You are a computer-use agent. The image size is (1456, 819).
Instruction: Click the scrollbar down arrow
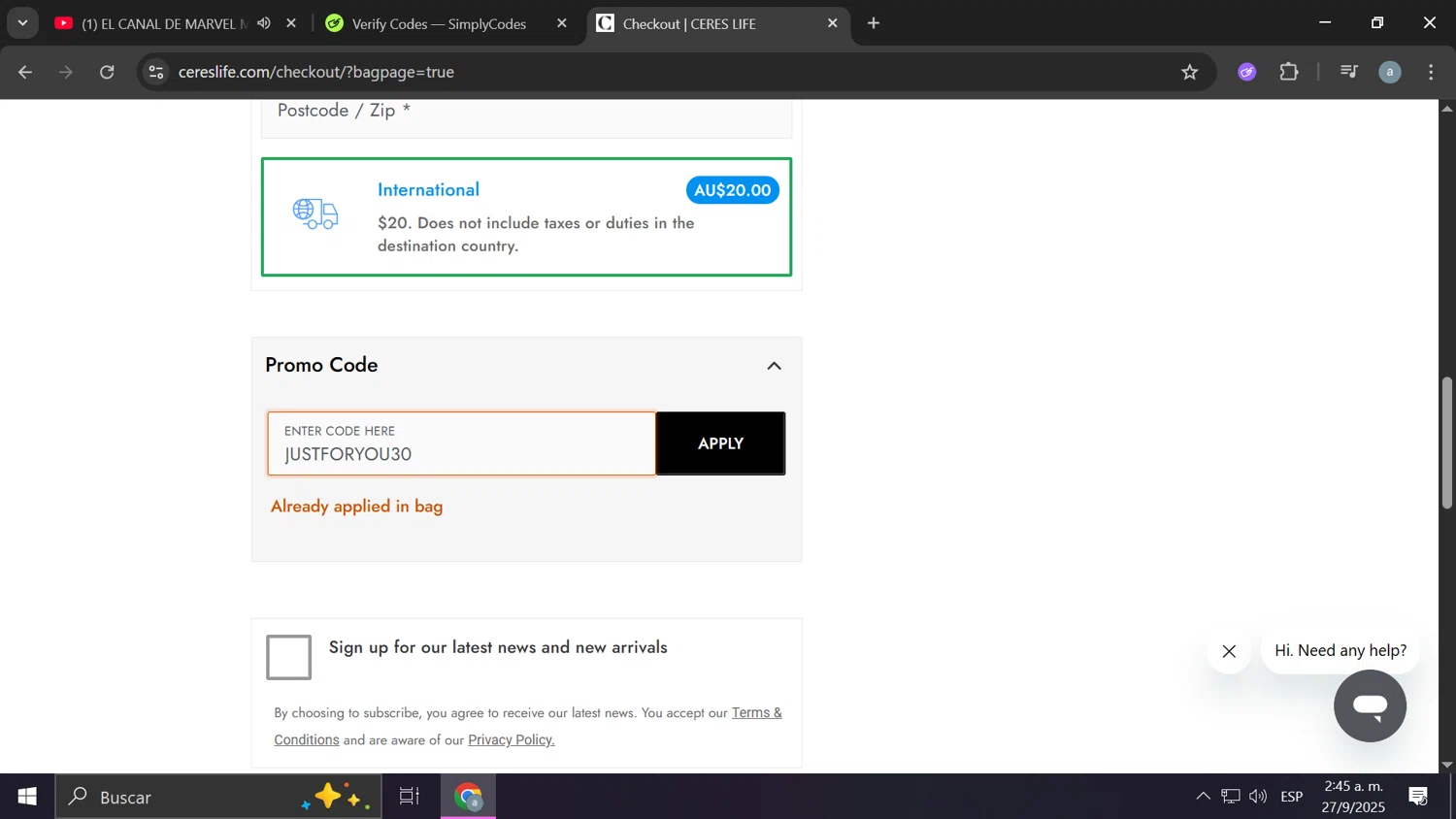[1447, 765]
